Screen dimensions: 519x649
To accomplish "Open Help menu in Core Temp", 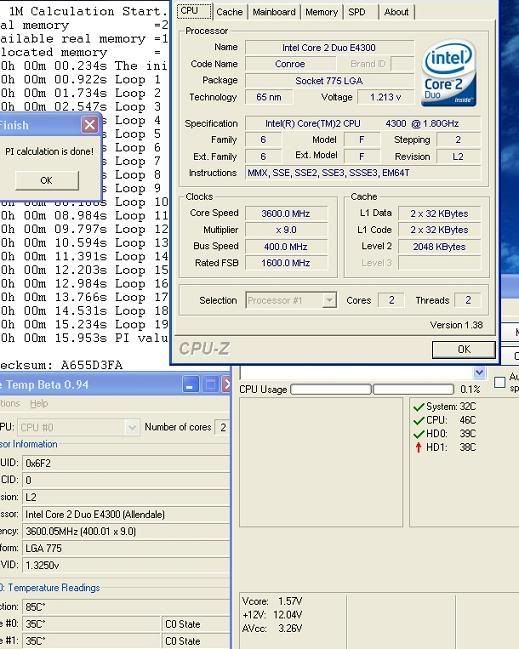I will click(39, 403).
